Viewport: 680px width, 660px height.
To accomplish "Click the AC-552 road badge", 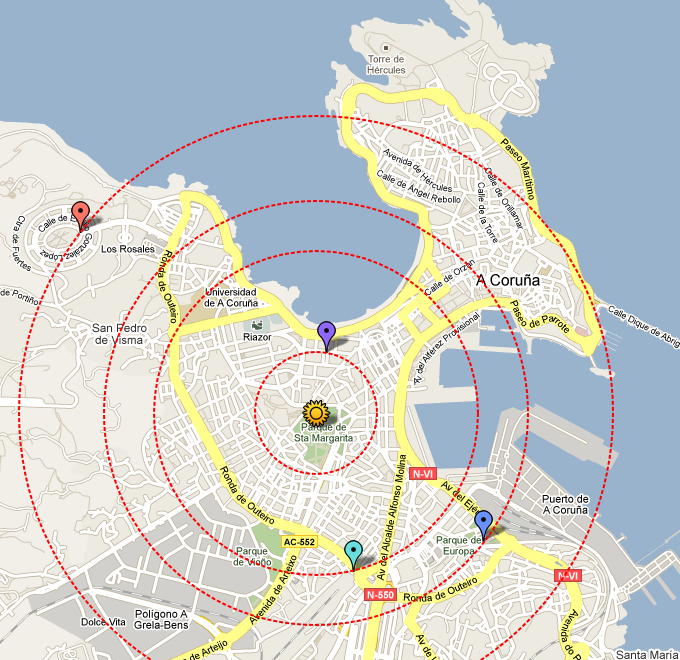I will tap(299, 542).
